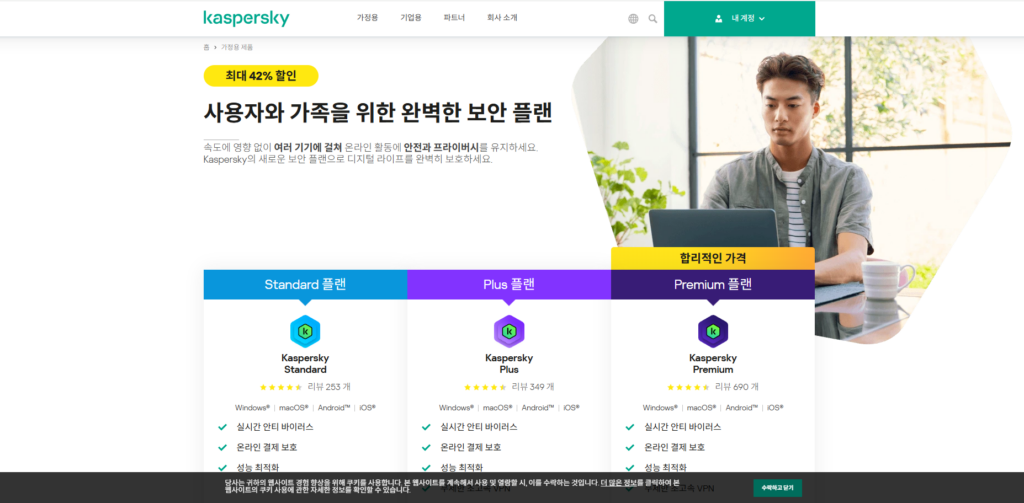Viewport: 1024px width, 503px height.
Task: Click 수락하고 닫기 cookie accept button
Action: (777, 488)
